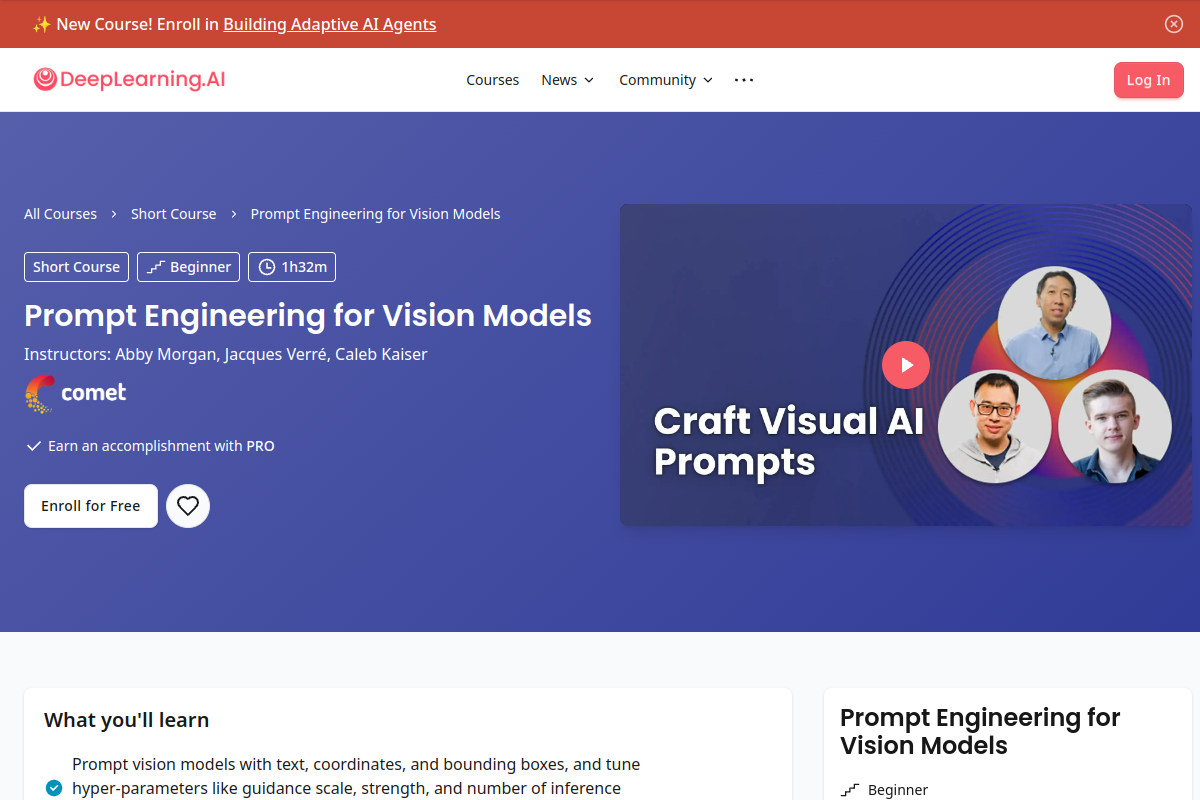Viewport: 1200px width, 800px height.
Task: Click the Craft Visual AI Prompts thumbnail text
Action: coord(789,441)
